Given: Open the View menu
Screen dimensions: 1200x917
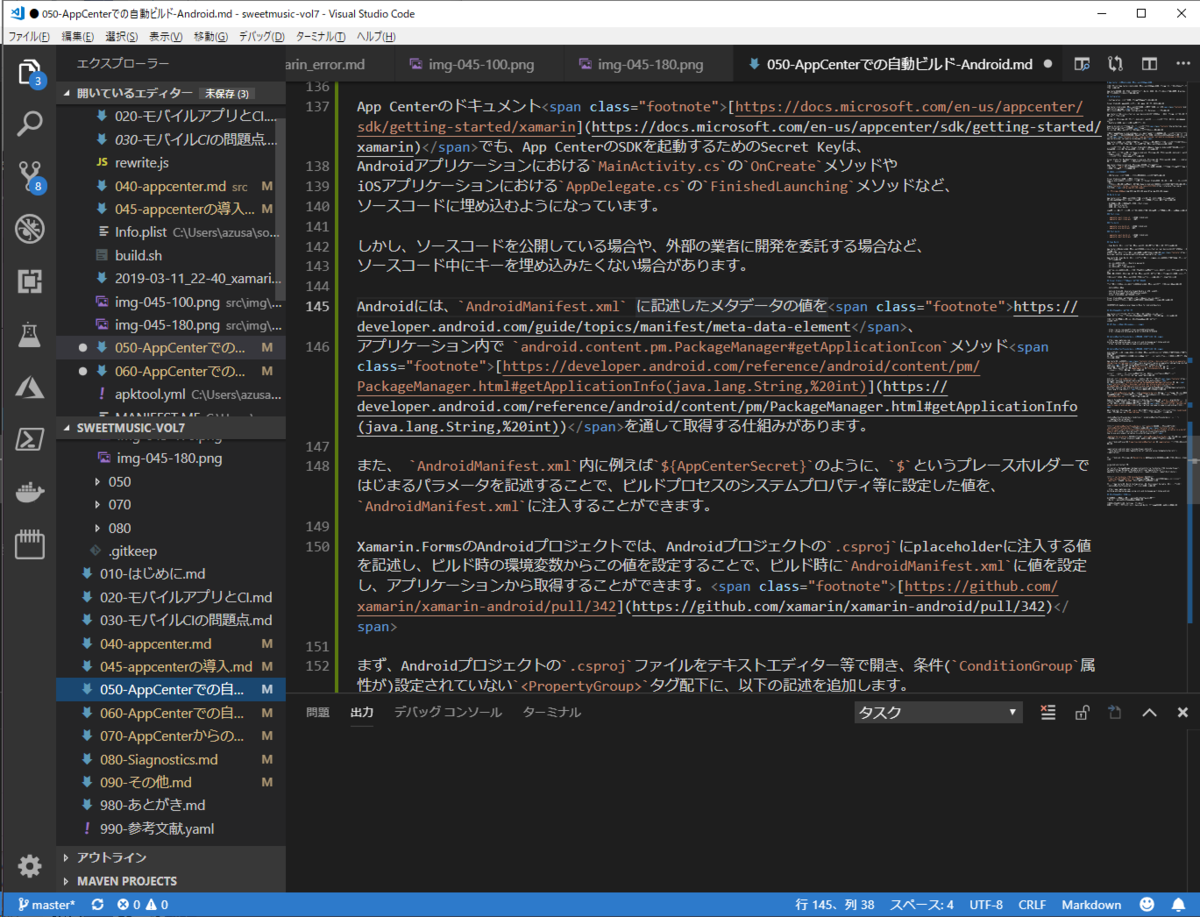Looking at the screenshot, I should pos(165,37).
